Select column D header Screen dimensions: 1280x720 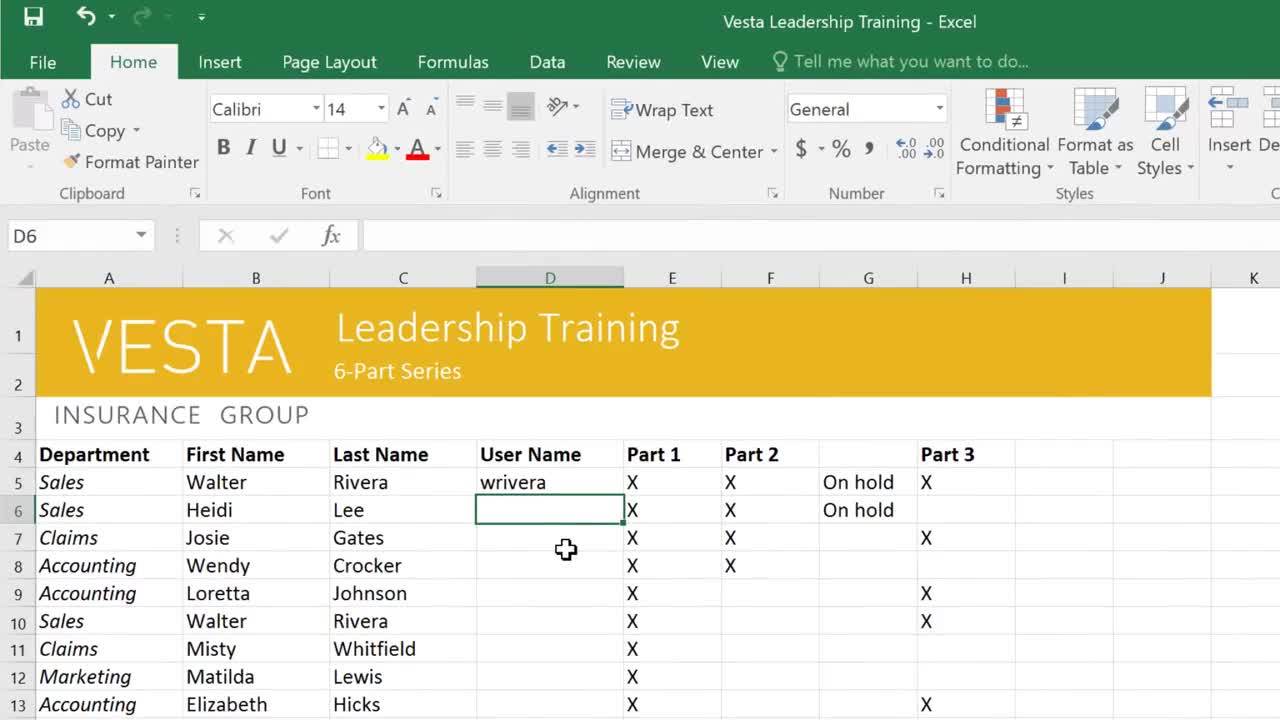(x=550, y=278)
